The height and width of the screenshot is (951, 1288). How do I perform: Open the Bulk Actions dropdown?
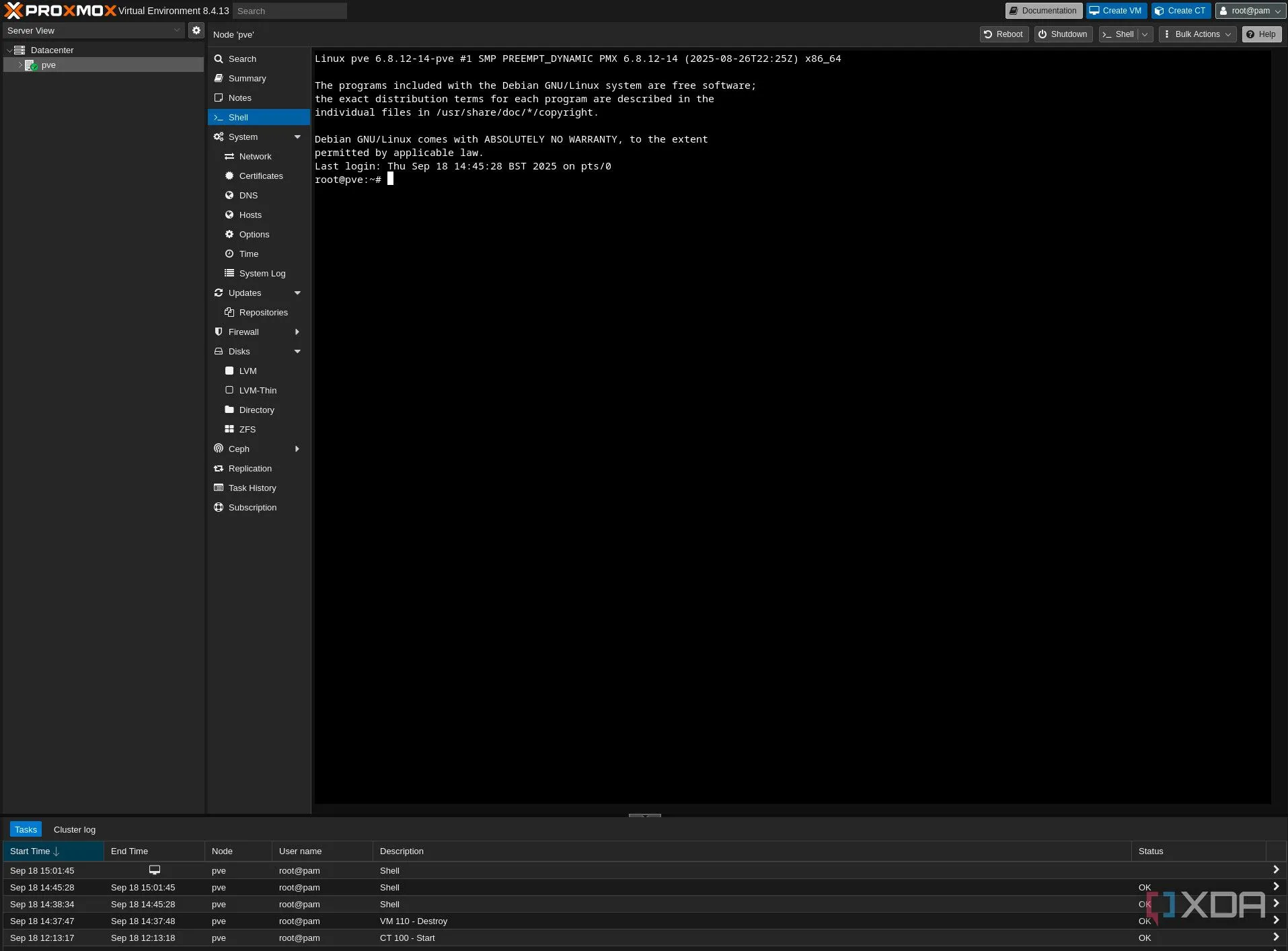pyautogui.click(x=1197, y=34)
